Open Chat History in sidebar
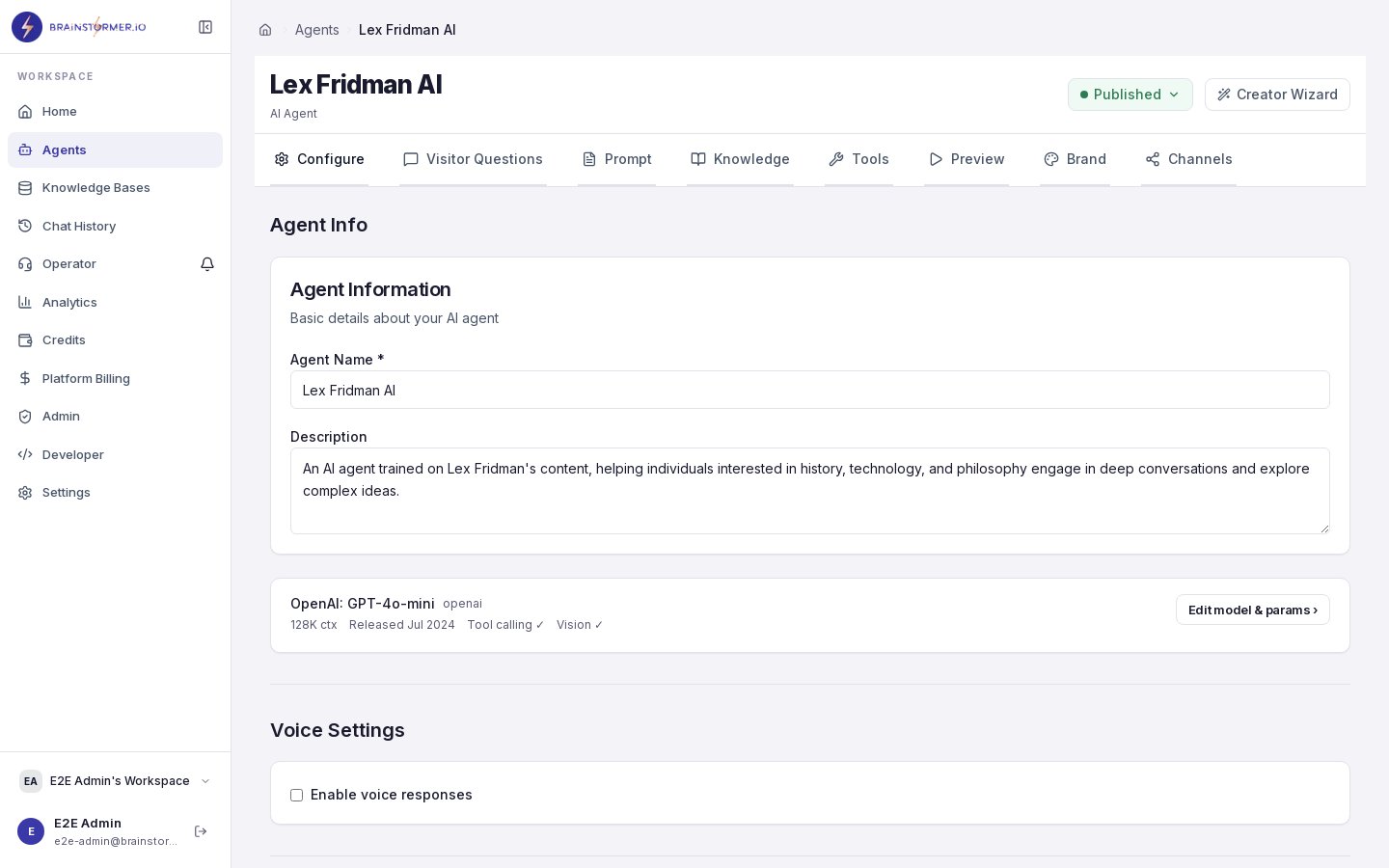The width and height of the screenshot is (1389, 868). (116, 226)
